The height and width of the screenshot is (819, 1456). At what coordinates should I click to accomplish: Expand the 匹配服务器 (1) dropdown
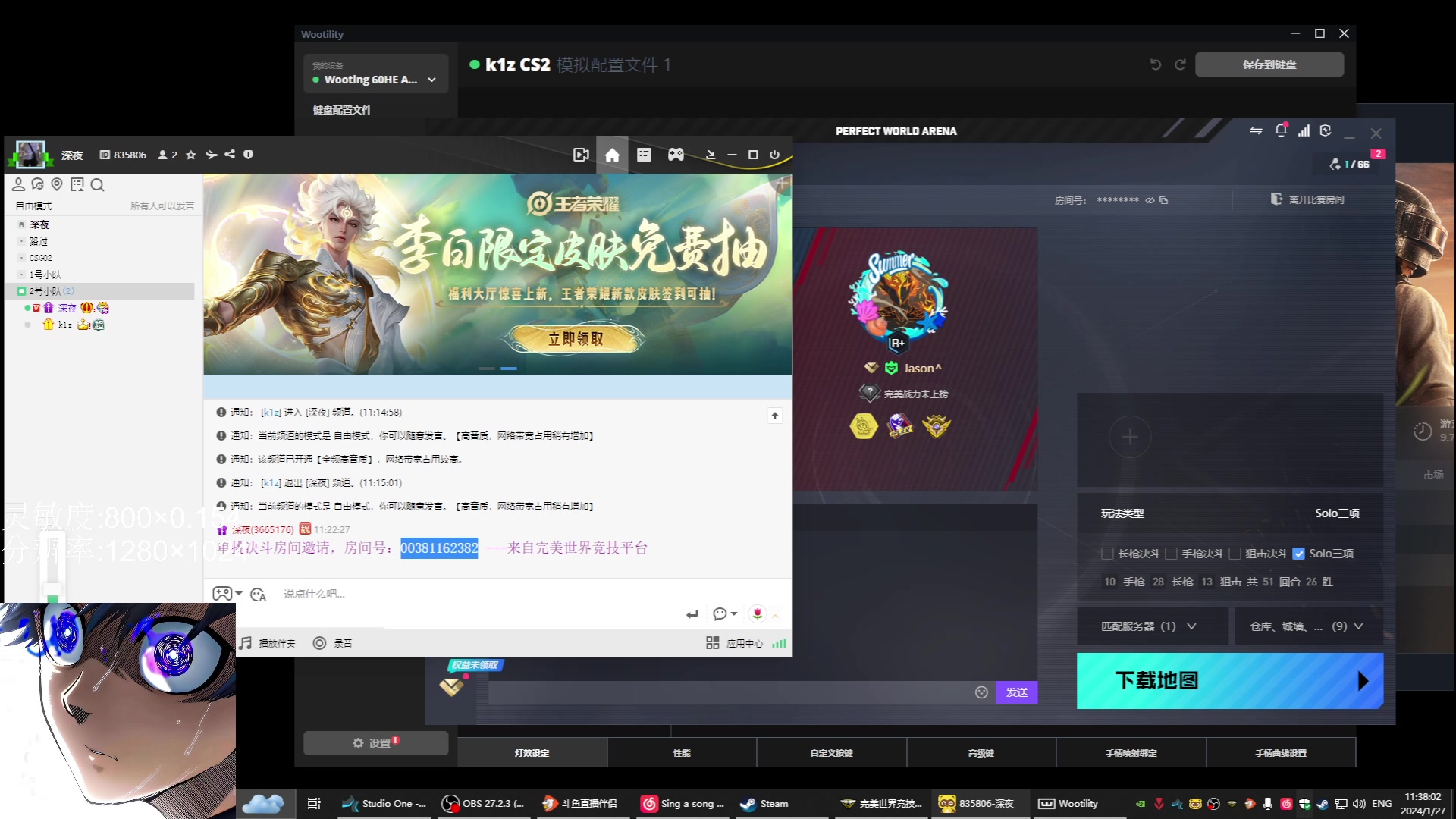[x=1152, y=626]
